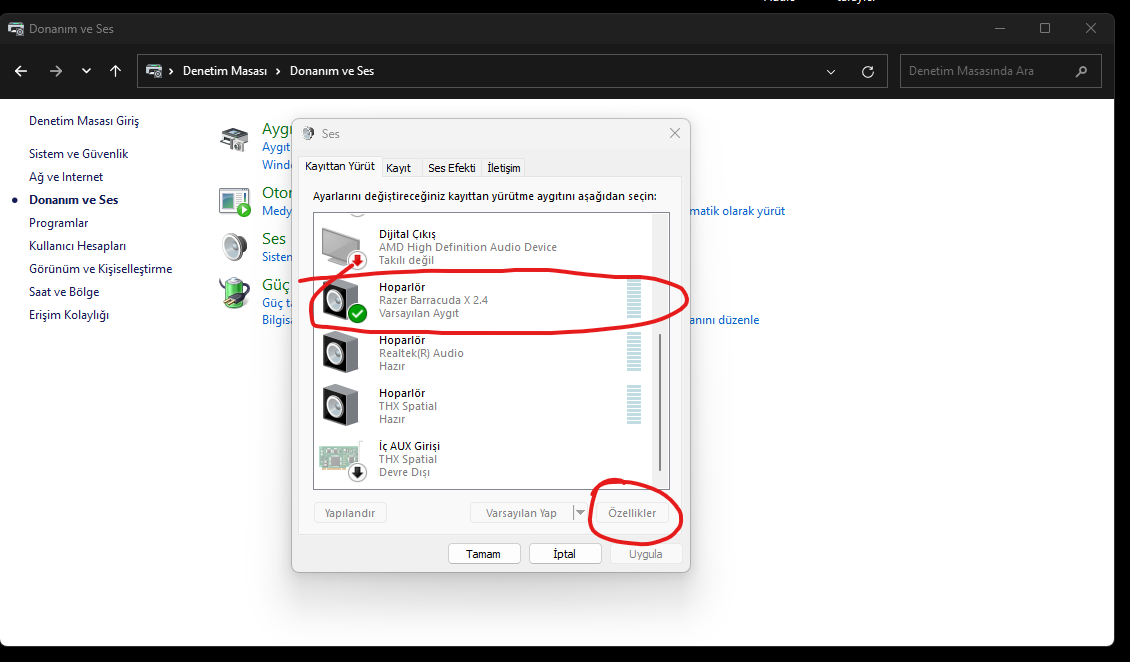1130x662 pixels.
Task: Click the Ses dialog title speaker icon
Action: [308, 133]
